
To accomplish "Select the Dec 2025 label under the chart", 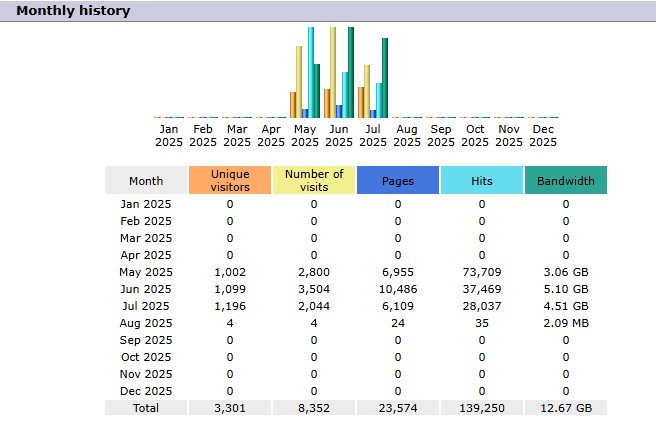I will tap(543, 135).
